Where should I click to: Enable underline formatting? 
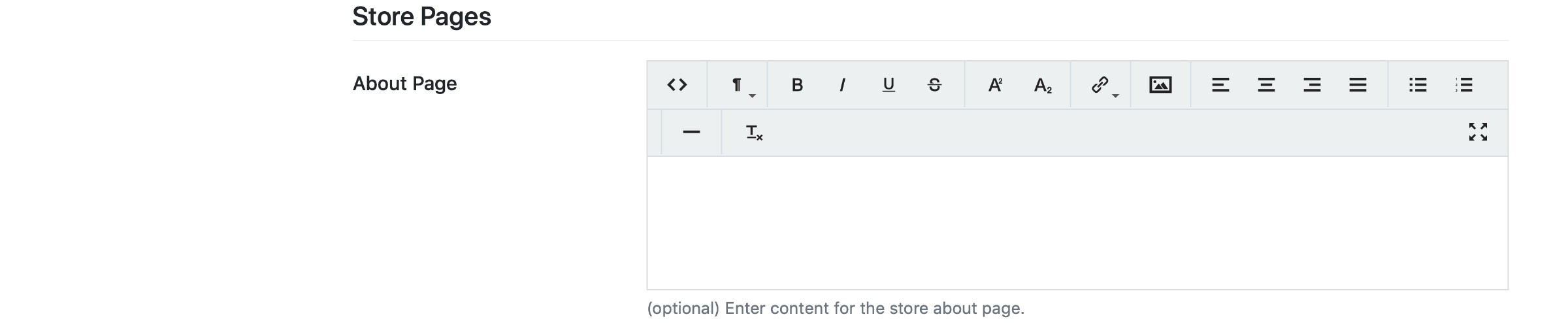coord(889,85)
